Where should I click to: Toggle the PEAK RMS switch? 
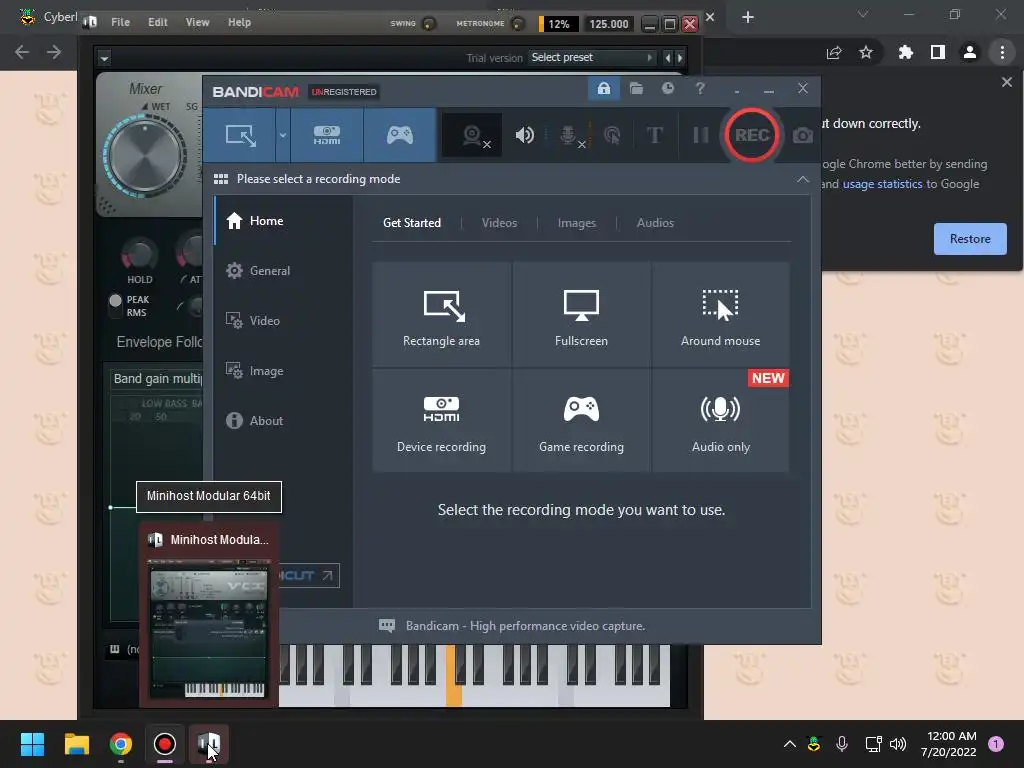pos(116,306)
